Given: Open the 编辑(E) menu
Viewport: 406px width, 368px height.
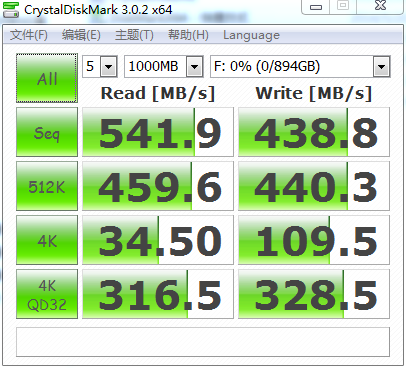Looking at the screenshot, I should click(x=81, y=35).
